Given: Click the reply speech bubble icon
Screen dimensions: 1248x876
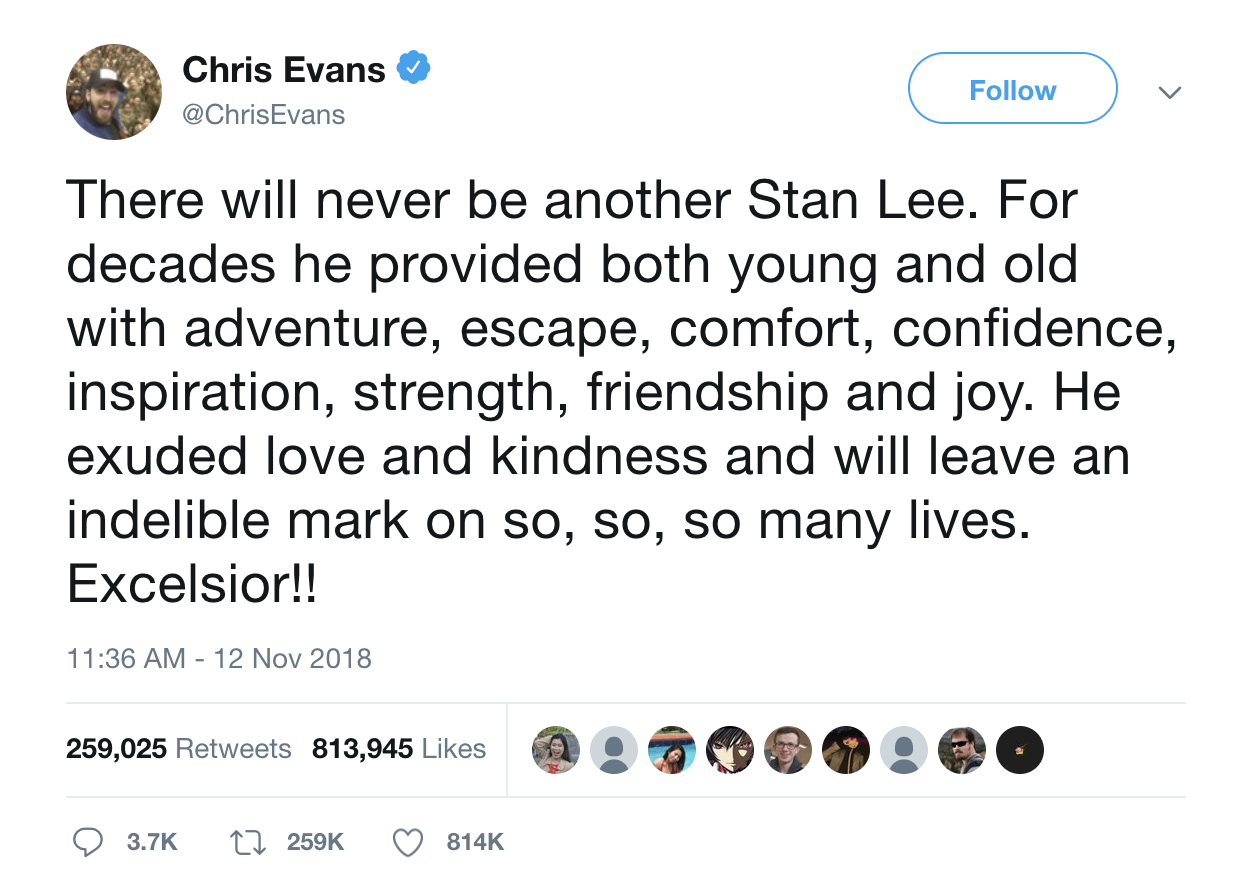Looking at the screenshot, I should click(x=92, y=842).
